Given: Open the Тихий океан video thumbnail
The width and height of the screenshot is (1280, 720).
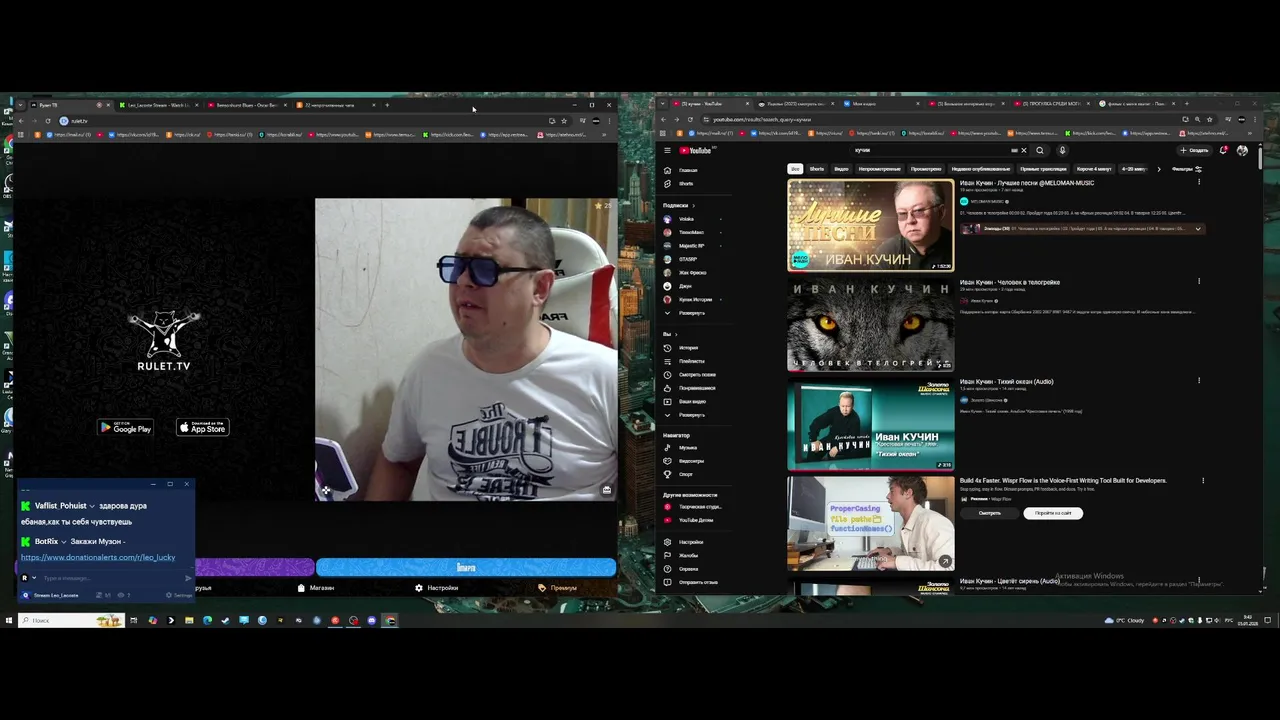Looking at the screenshot, I should click(x=871, y=424).
